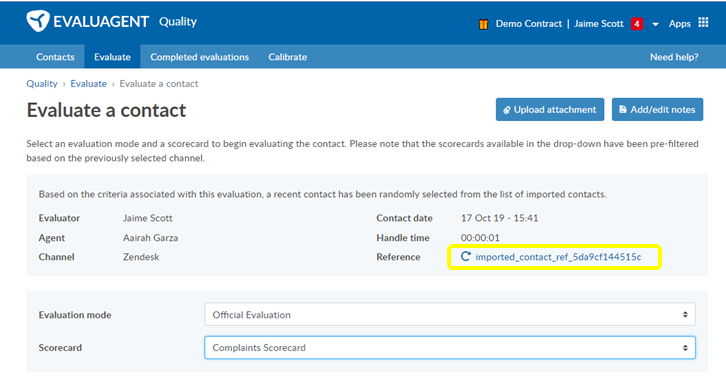Click the document icon on Add/edit notes
726x385 pixels.
click(623, 109)
